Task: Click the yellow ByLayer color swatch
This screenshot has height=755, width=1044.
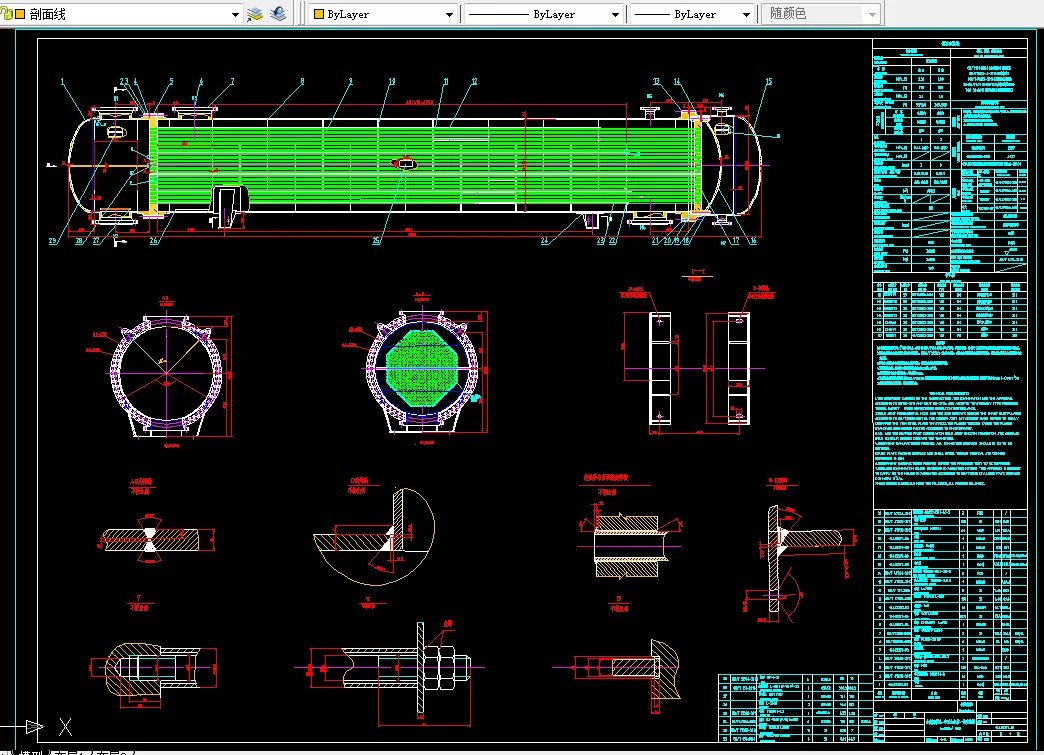Action: tap(319, 14)
